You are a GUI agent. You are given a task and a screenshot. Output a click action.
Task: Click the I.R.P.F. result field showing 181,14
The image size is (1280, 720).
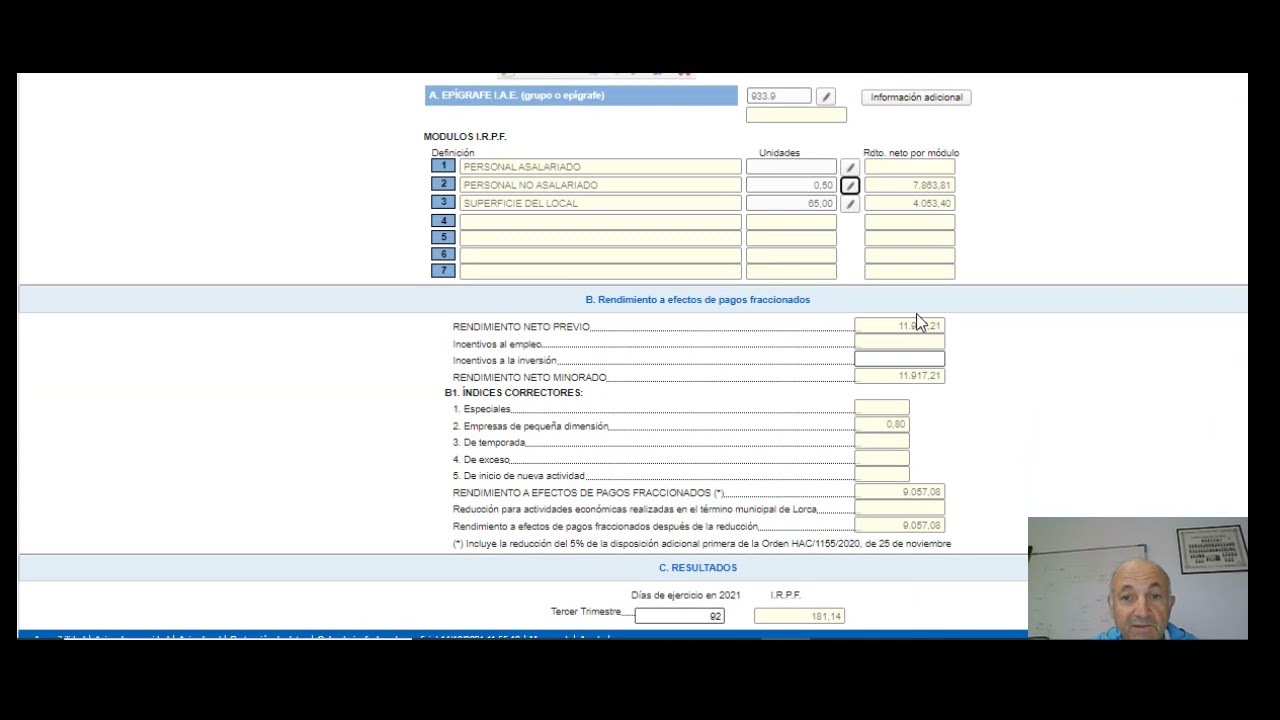pos(800,616)
